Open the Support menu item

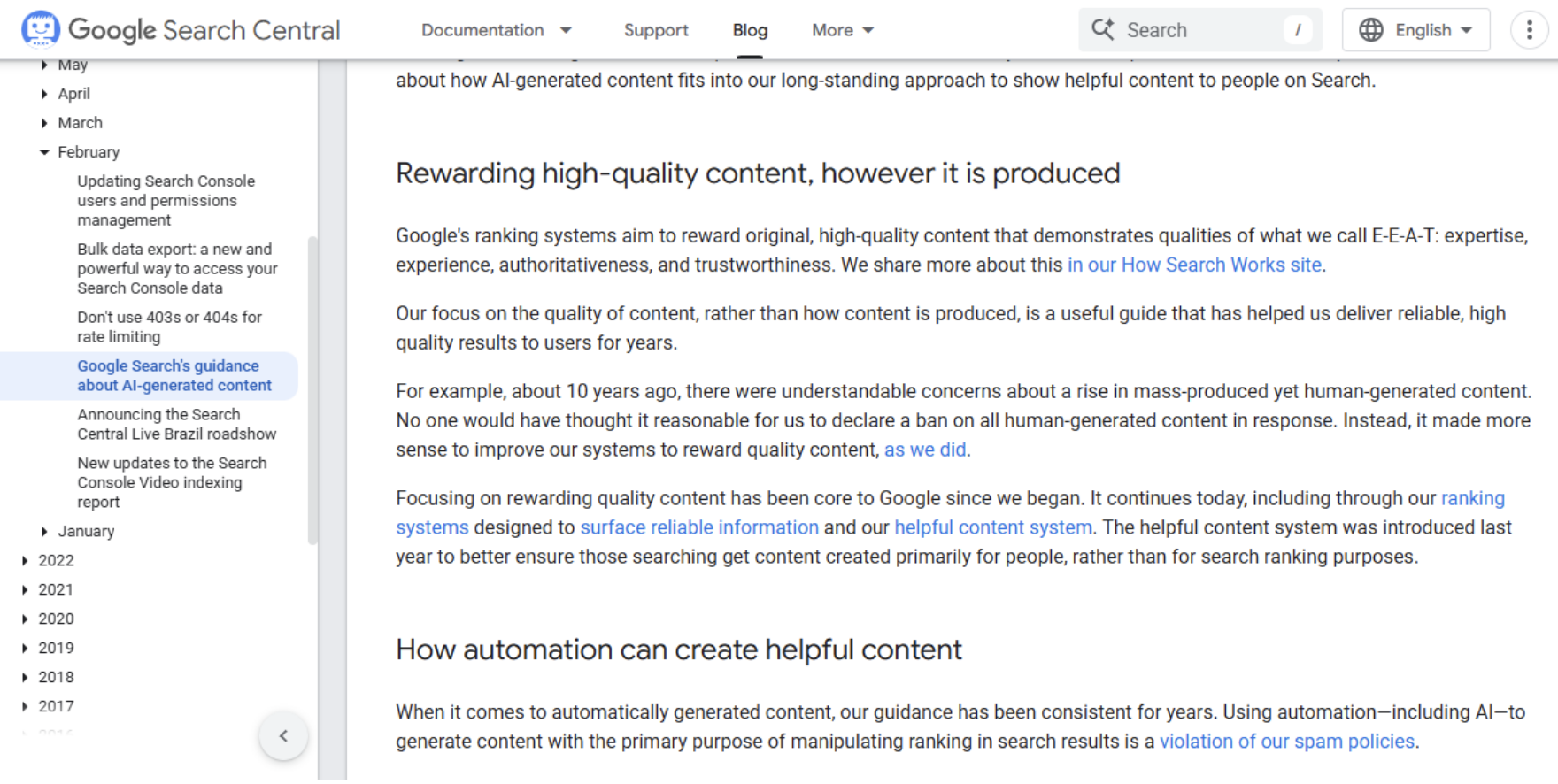(656, 29)
